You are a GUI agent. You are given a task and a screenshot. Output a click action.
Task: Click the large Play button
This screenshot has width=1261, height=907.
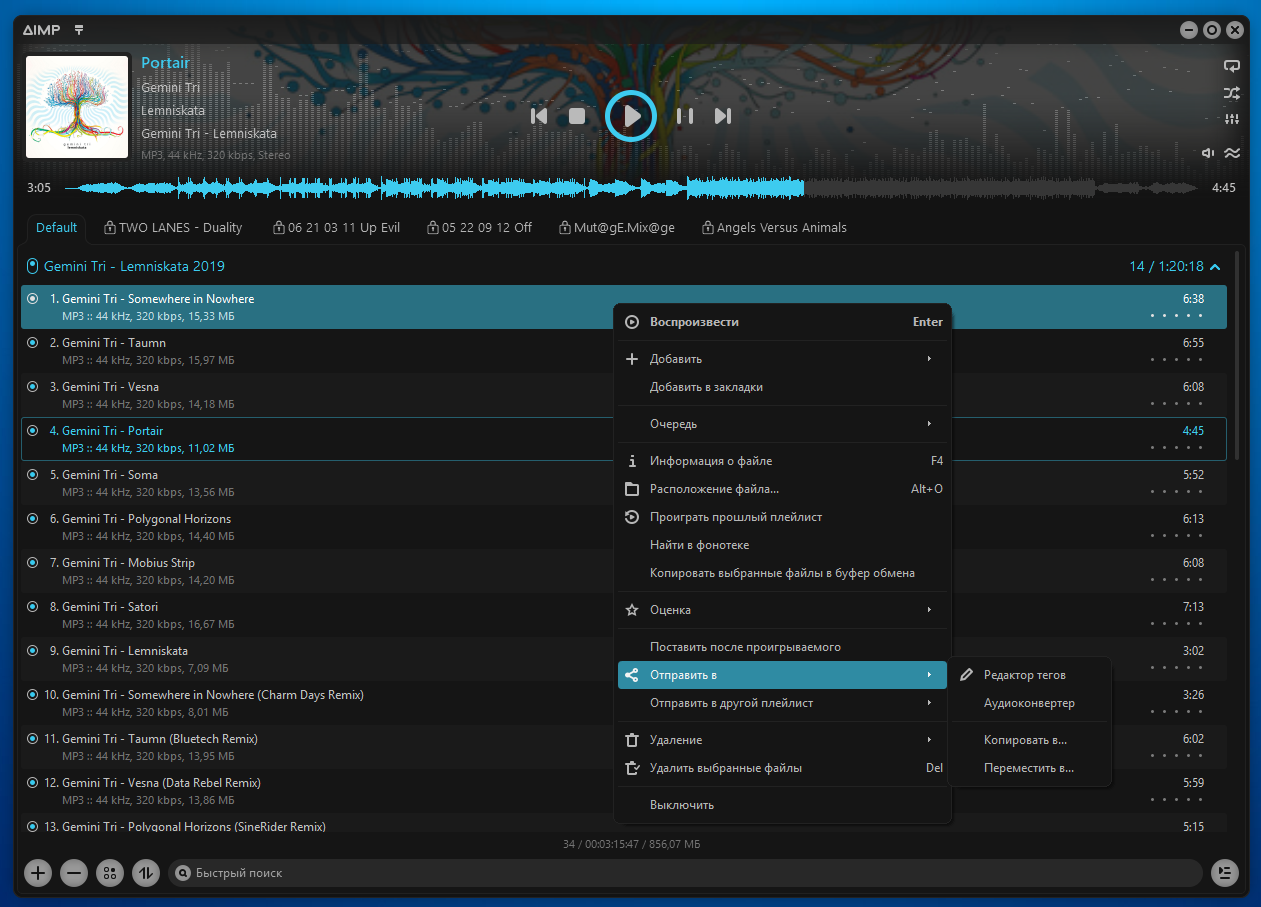click(x=630, y=116)
